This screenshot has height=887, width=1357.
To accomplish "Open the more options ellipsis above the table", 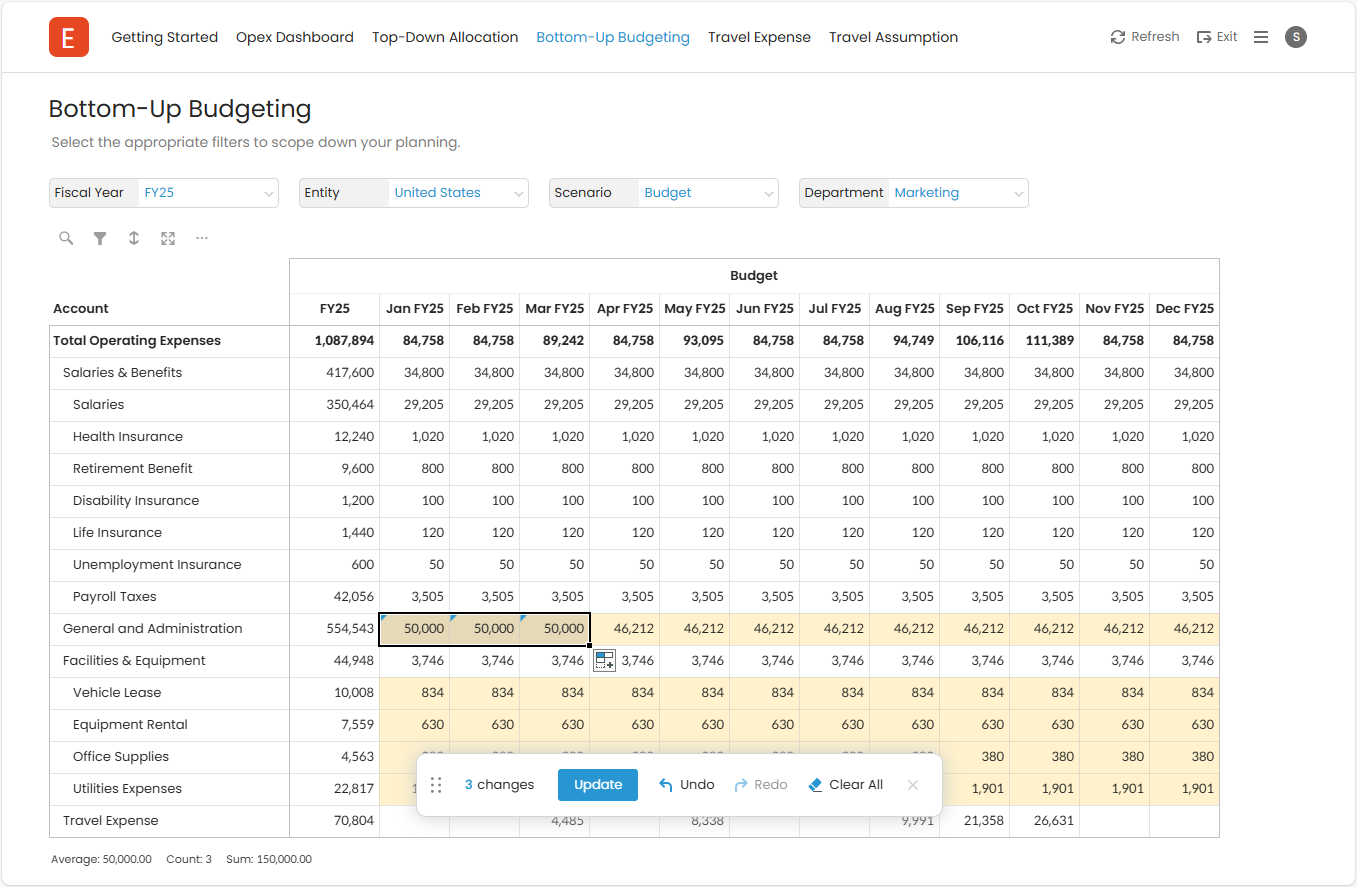I will point(202,238).
